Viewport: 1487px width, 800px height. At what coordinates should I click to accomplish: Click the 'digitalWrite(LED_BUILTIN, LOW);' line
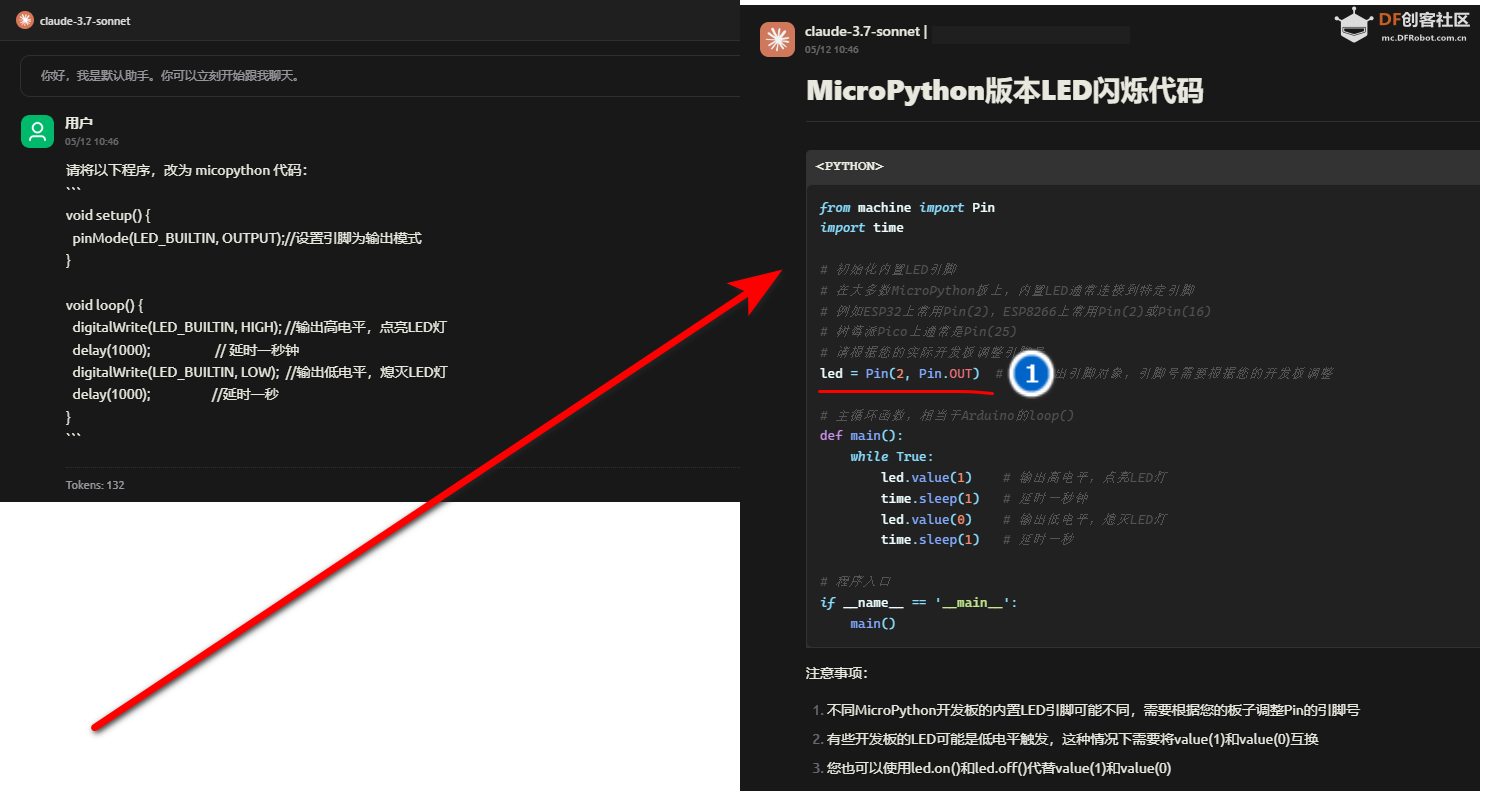point(259,372)
